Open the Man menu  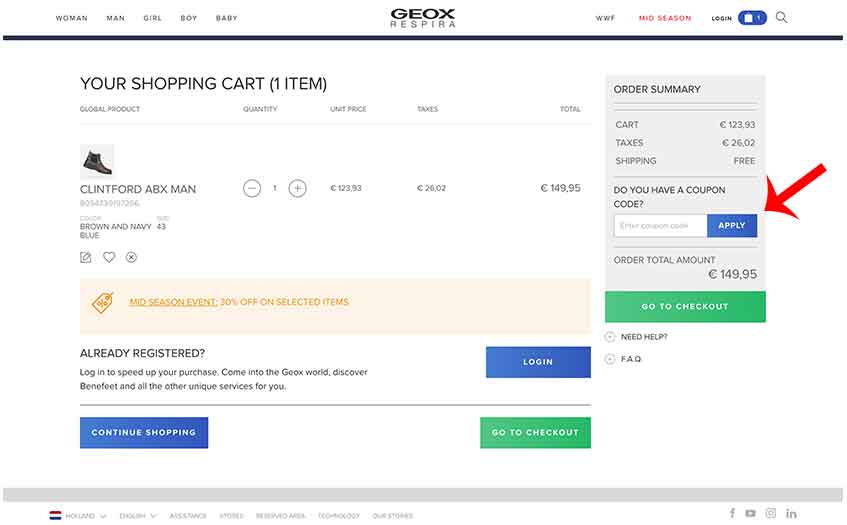click(116, 18)
